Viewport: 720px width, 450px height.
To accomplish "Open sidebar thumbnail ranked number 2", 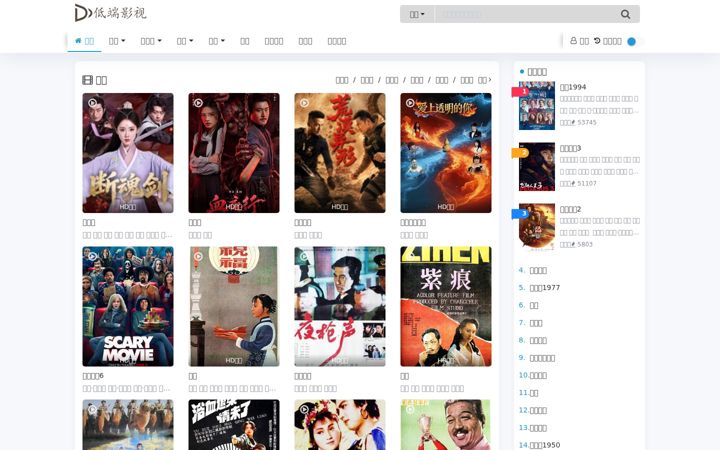I will 537,167.
